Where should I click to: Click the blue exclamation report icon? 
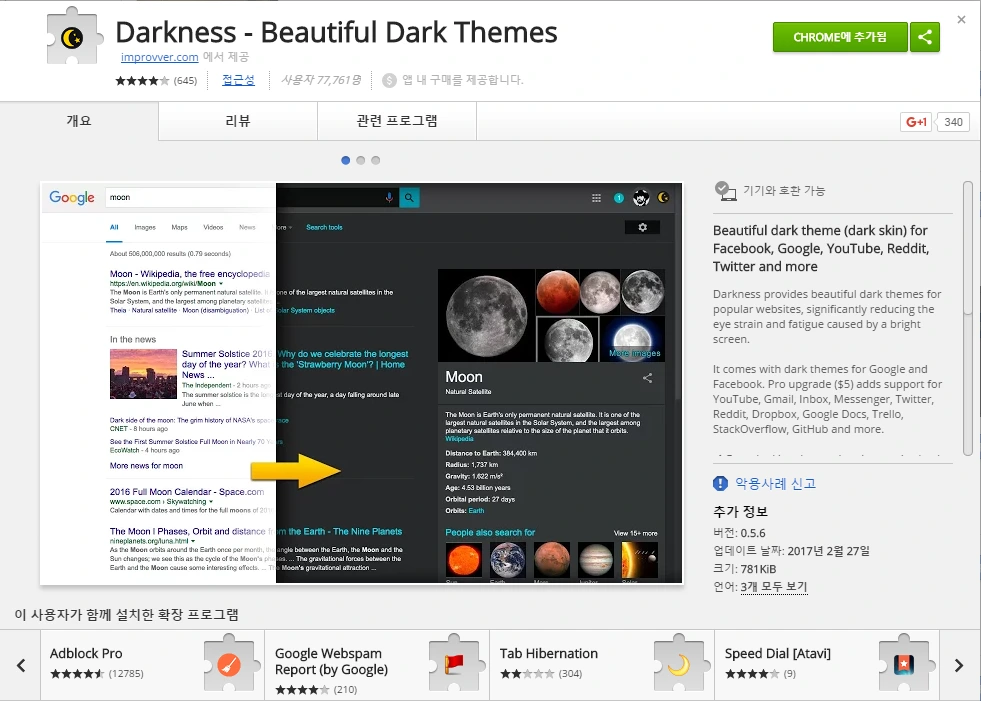[x=720, y=483]
